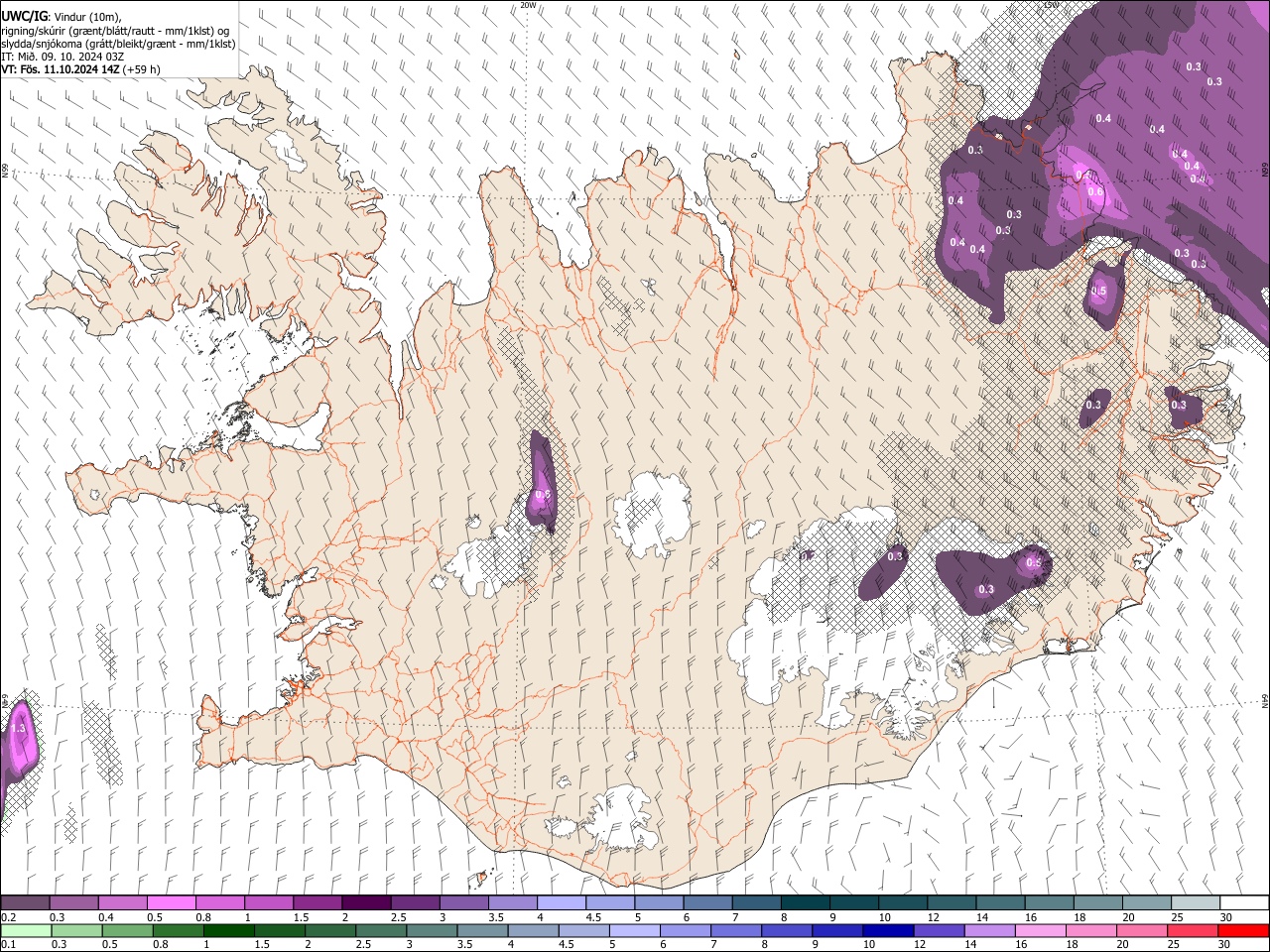Choose the bright red 30+ swatch, lower legend
Viewport: 1270px width, 952px height.
click(1243, 930)
